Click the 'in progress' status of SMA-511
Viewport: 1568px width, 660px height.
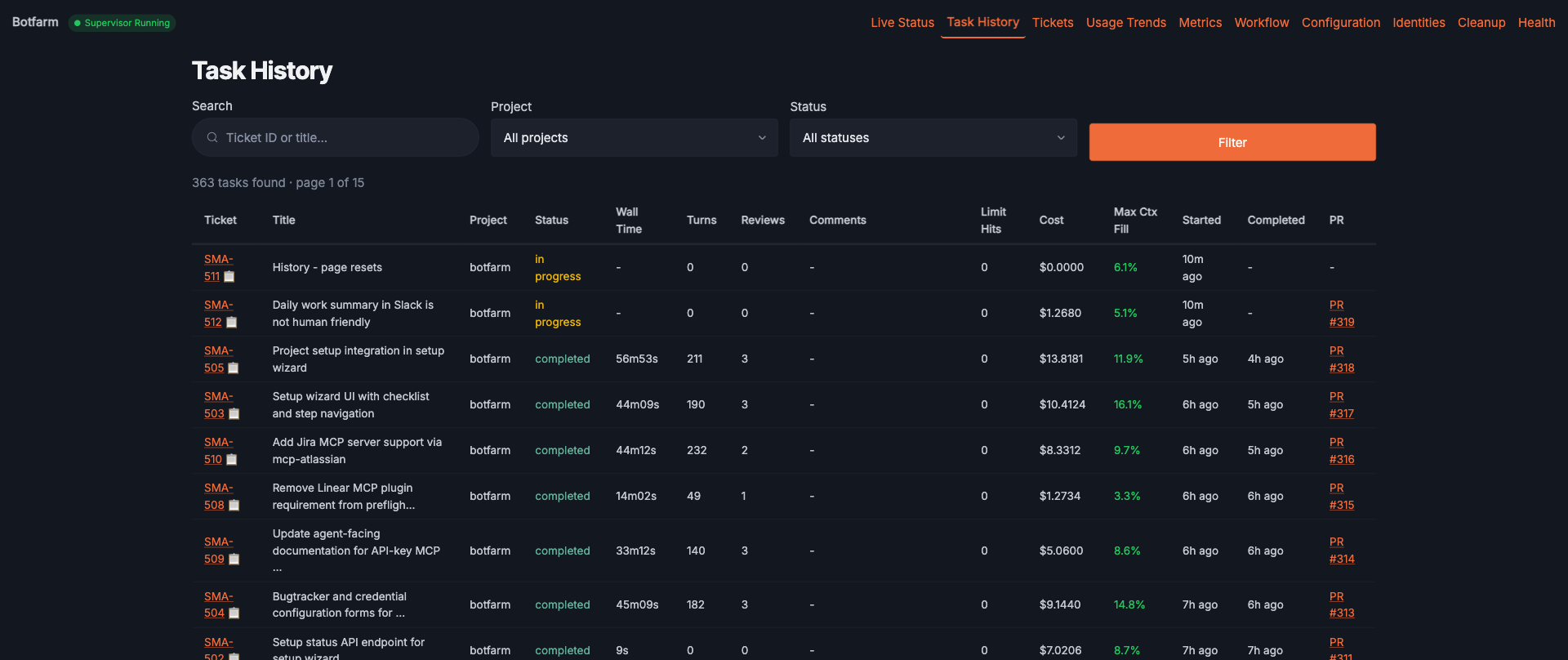point(558,268)
